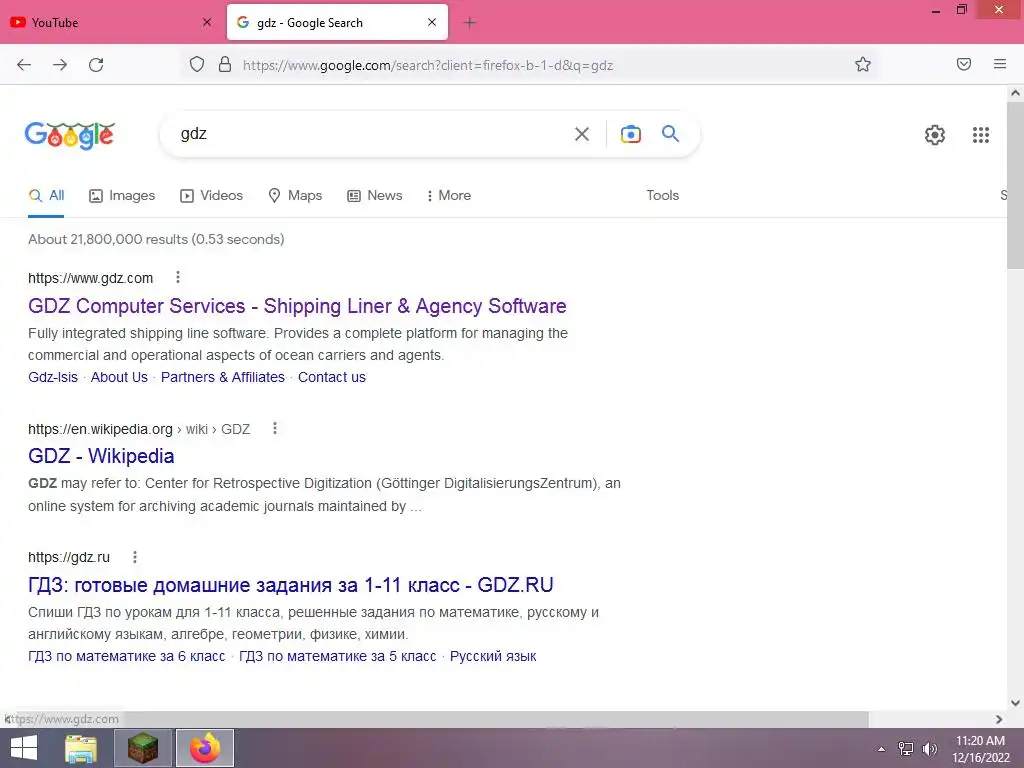Open the Русский язык sitelink
The height and width of the screenshot is (768, 1024).
(493, 656)
